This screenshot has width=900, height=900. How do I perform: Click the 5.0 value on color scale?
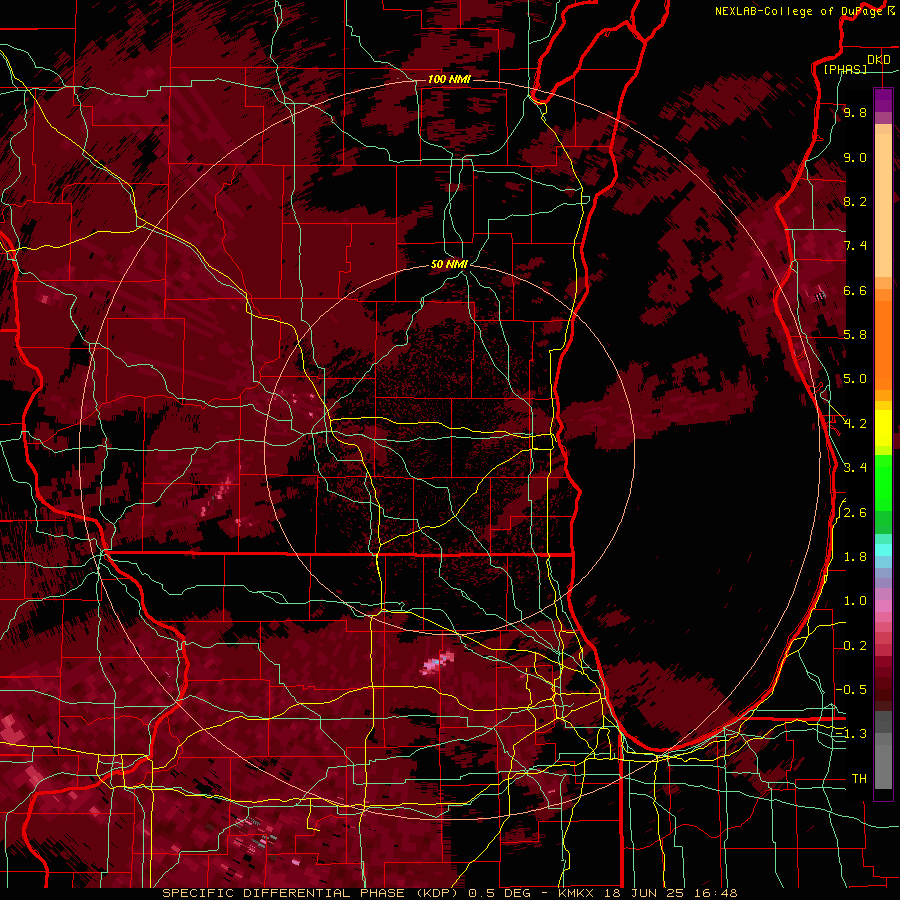tap(855, 379)
